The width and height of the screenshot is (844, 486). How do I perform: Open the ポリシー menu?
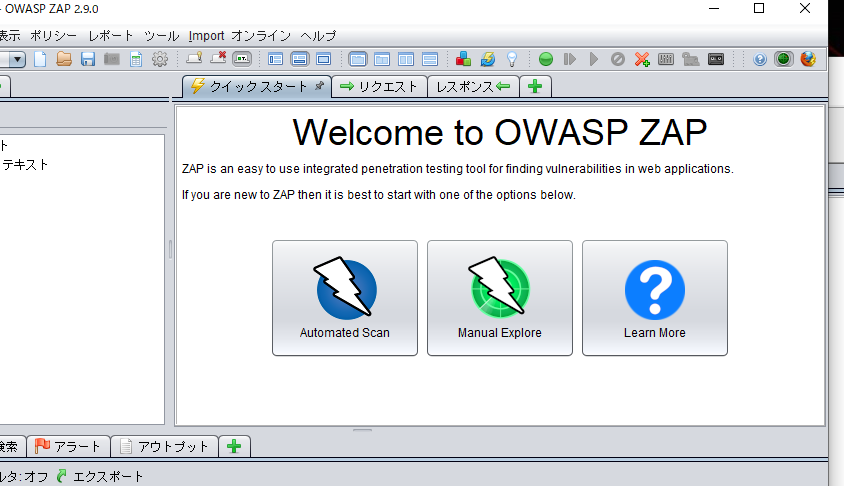[x=53, y=36]
